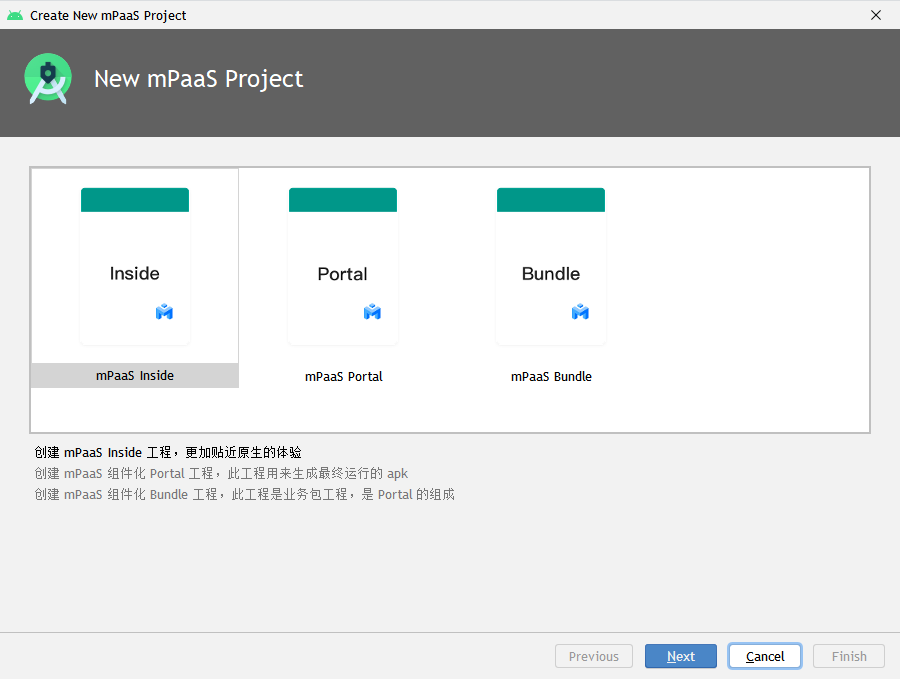Click the green header bar of the Bundle card
Image resolution: width=900 pixels, height=679 pixels.
point(551,200)
